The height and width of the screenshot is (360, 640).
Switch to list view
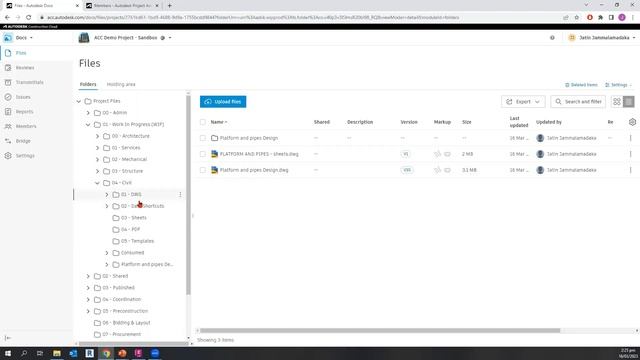629,102
